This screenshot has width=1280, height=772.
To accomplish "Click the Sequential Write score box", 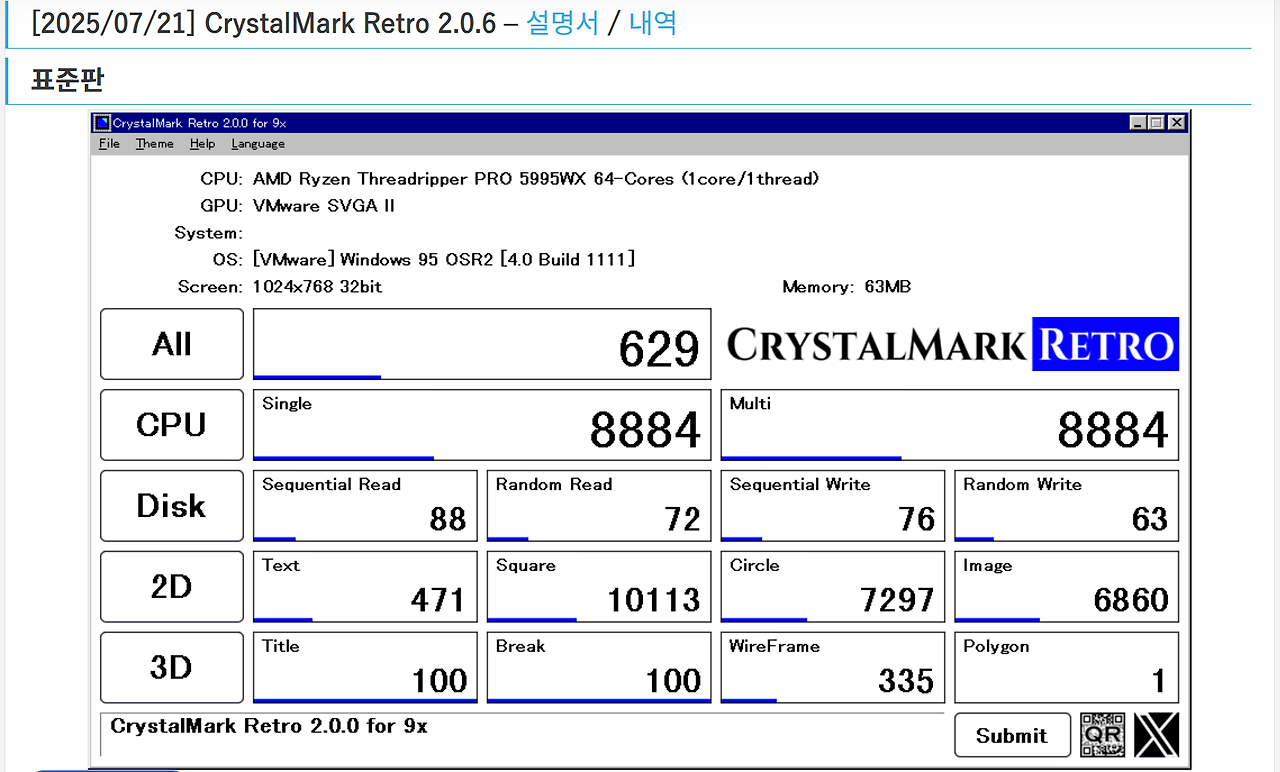I will [x=833, y=506].
